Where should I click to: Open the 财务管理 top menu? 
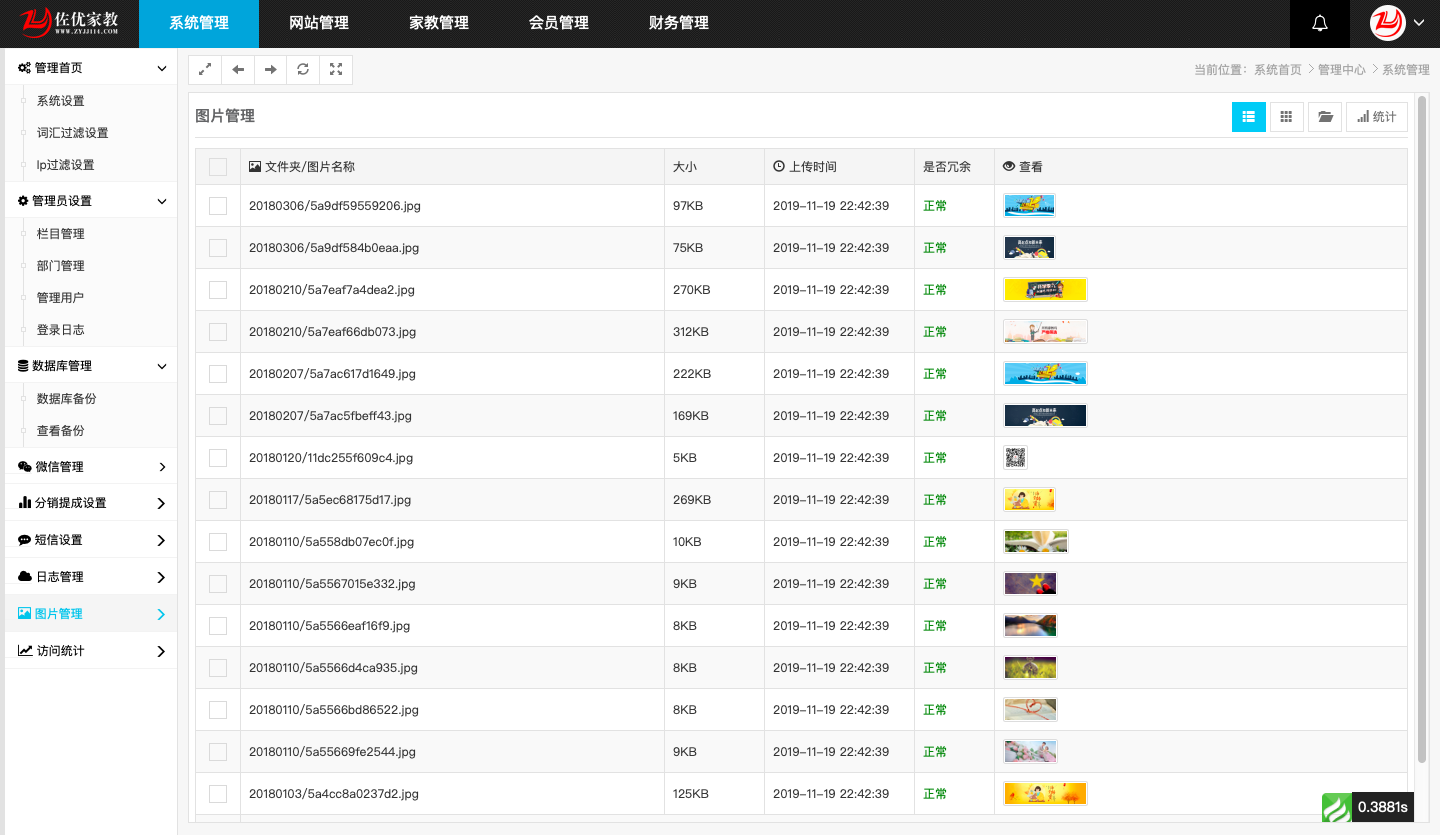click(679, 23)
